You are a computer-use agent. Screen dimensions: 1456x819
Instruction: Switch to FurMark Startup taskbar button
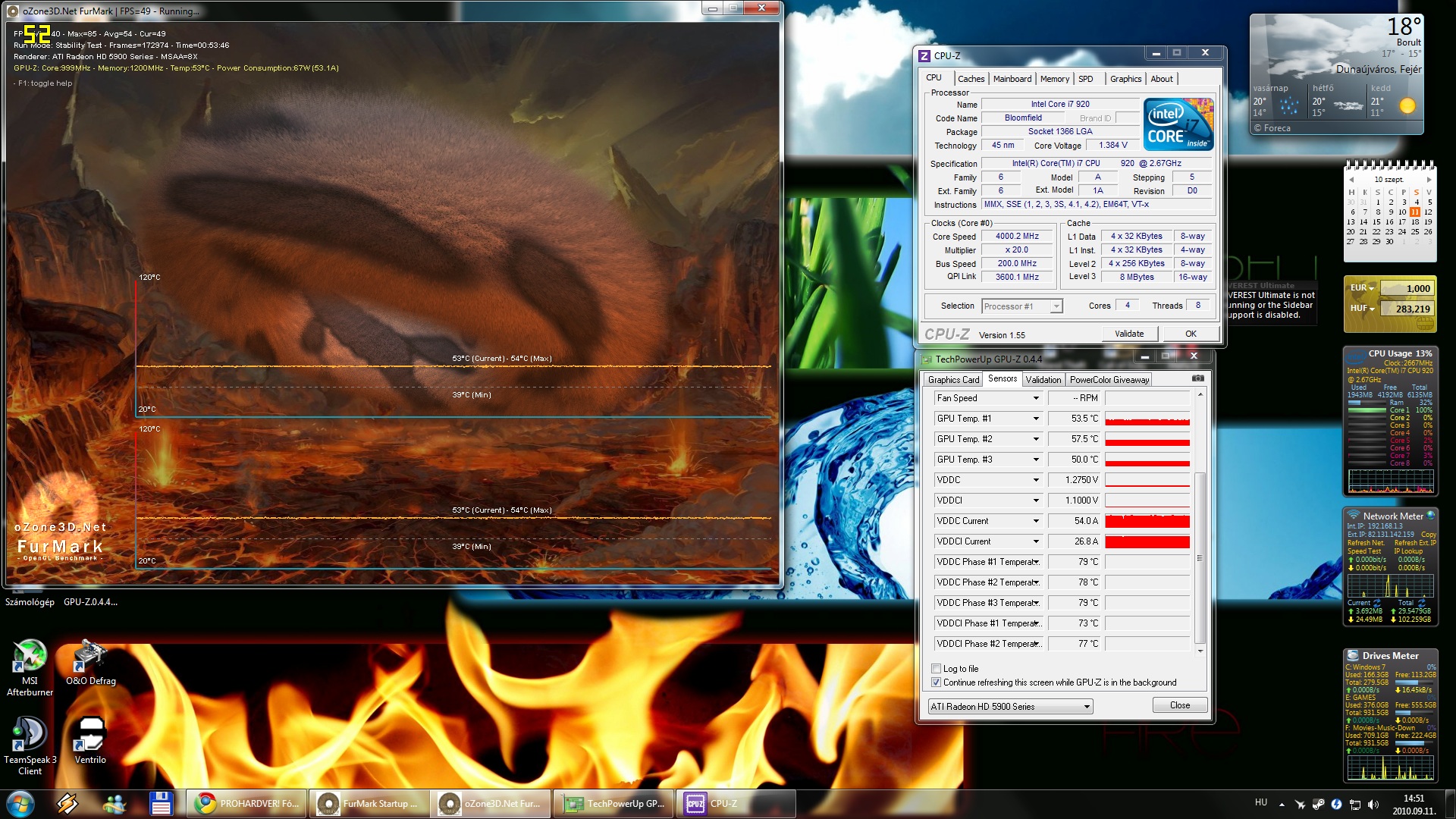tap(370, 804)
